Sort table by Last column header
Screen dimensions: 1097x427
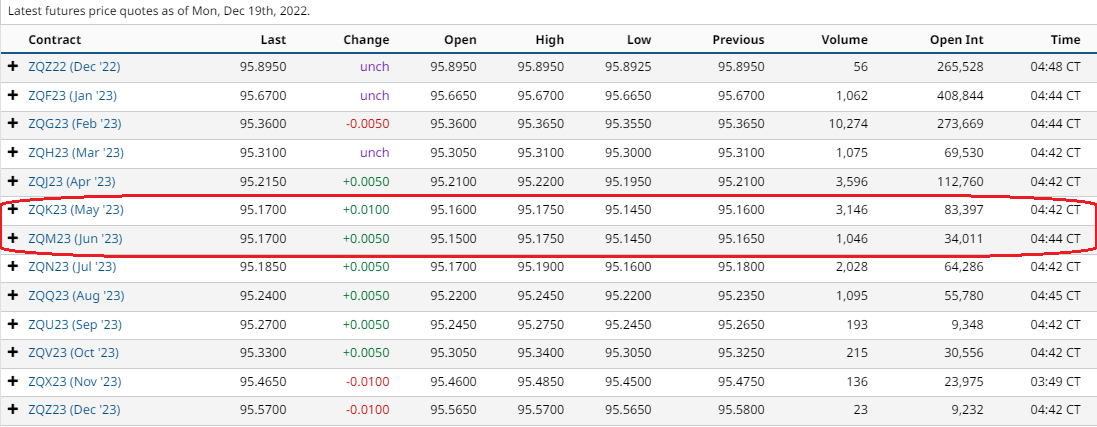tap(273, 40)
